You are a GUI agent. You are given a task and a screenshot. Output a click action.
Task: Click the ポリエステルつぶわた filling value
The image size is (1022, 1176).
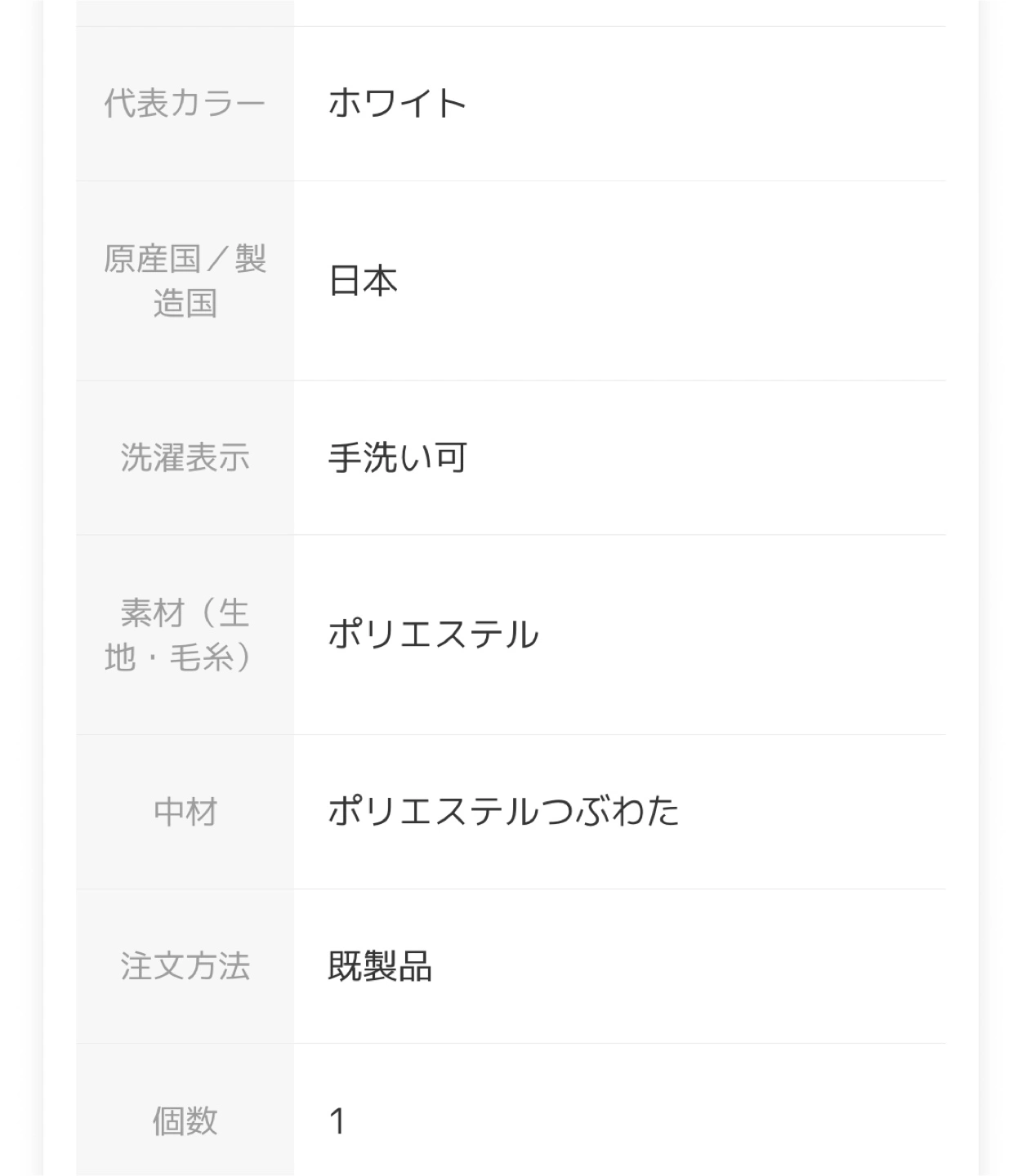tap(503, 812)
